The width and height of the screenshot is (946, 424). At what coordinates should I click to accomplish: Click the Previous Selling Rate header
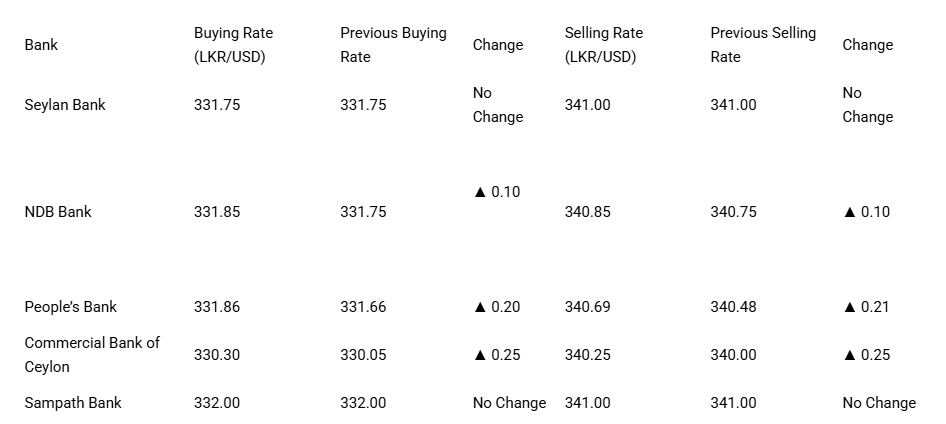click(x=763, y=45)
